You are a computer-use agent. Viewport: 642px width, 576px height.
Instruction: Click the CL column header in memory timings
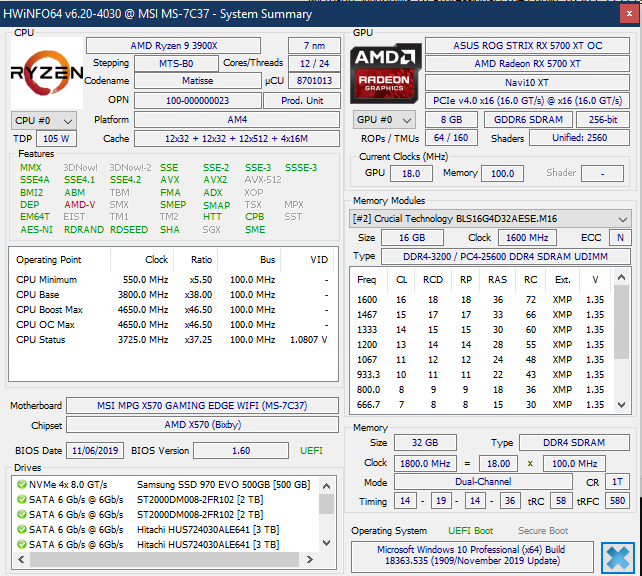pyautogui.click(x=401, y=280)
